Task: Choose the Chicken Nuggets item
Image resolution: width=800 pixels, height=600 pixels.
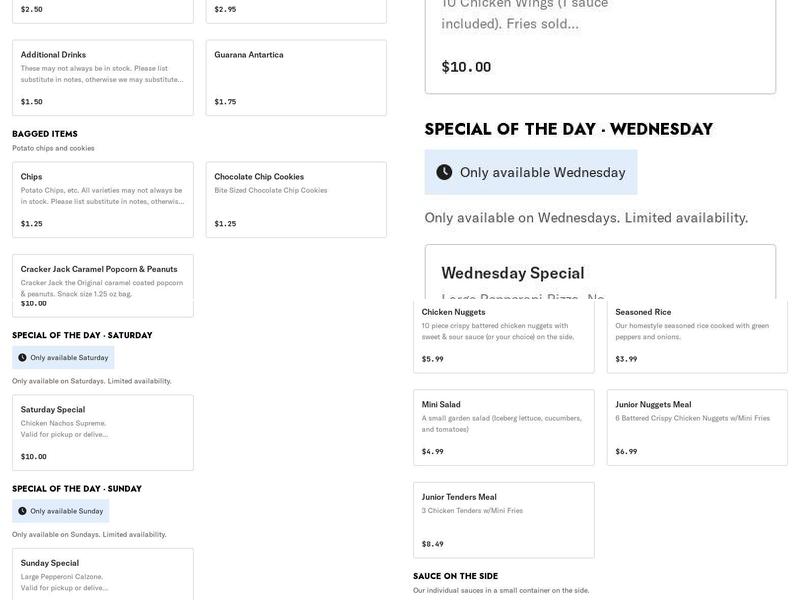Action: pos(503,336)
